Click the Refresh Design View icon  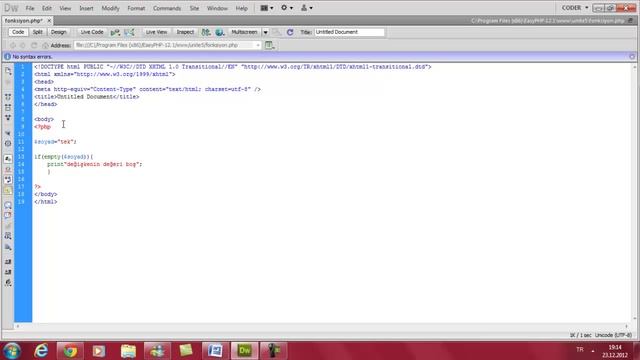pyautogui.click(x=290, y=32)
